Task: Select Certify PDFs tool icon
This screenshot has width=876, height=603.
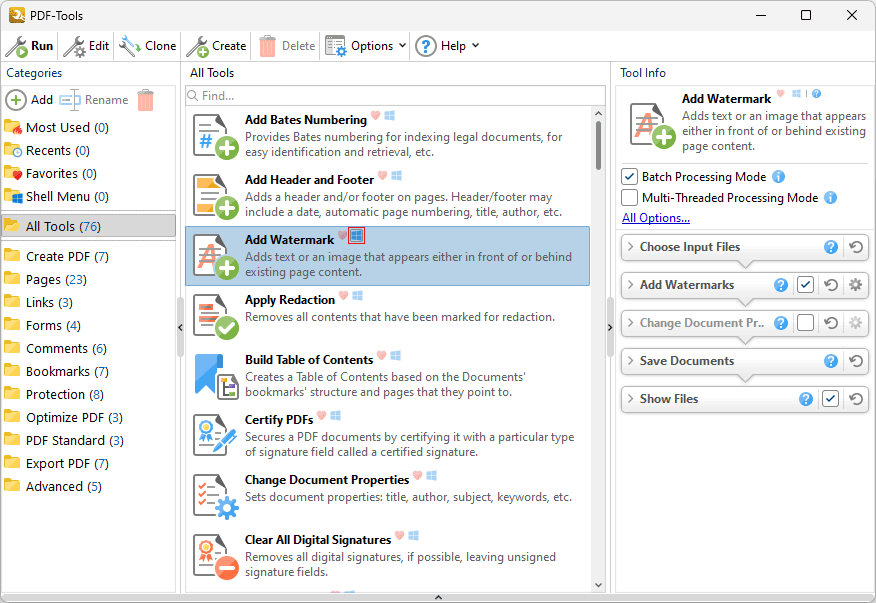Action: click(x=216, y=436)
